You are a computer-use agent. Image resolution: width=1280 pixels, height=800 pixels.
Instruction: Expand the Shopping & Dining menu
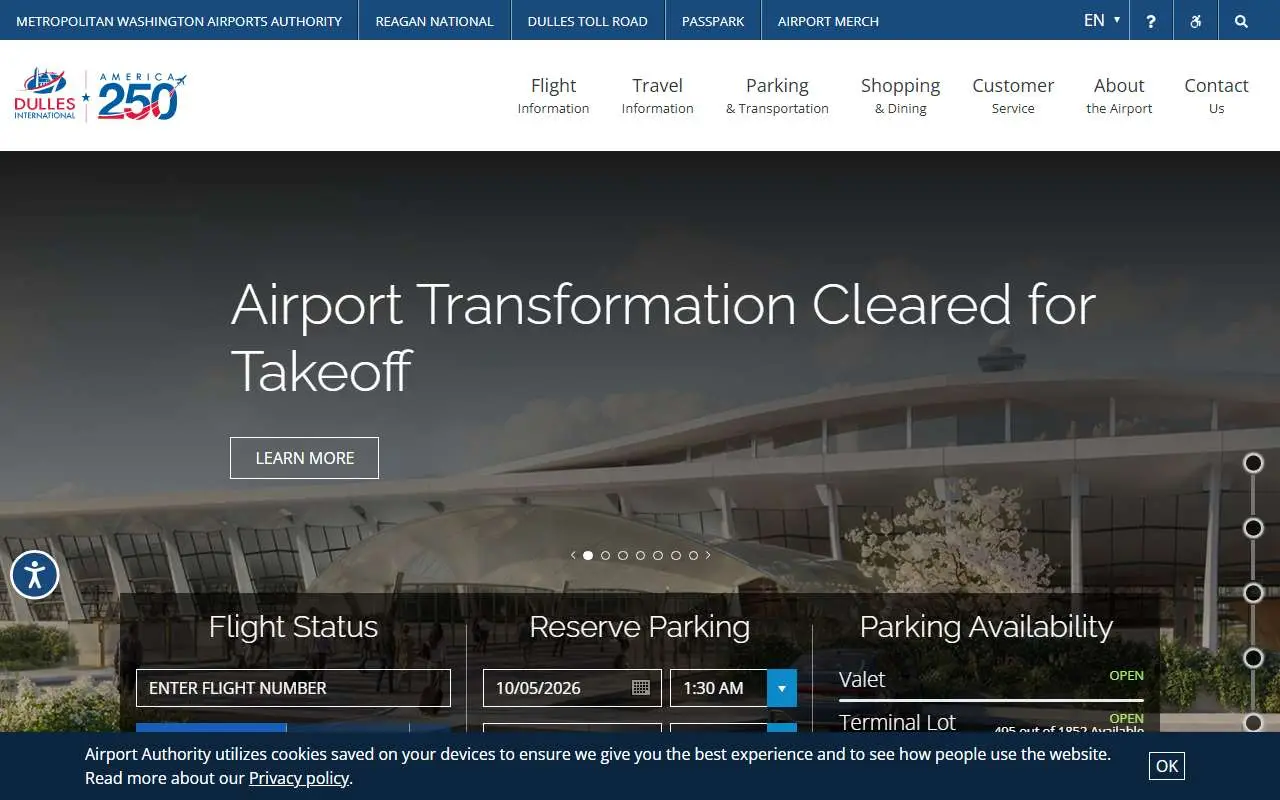(900, 96)
